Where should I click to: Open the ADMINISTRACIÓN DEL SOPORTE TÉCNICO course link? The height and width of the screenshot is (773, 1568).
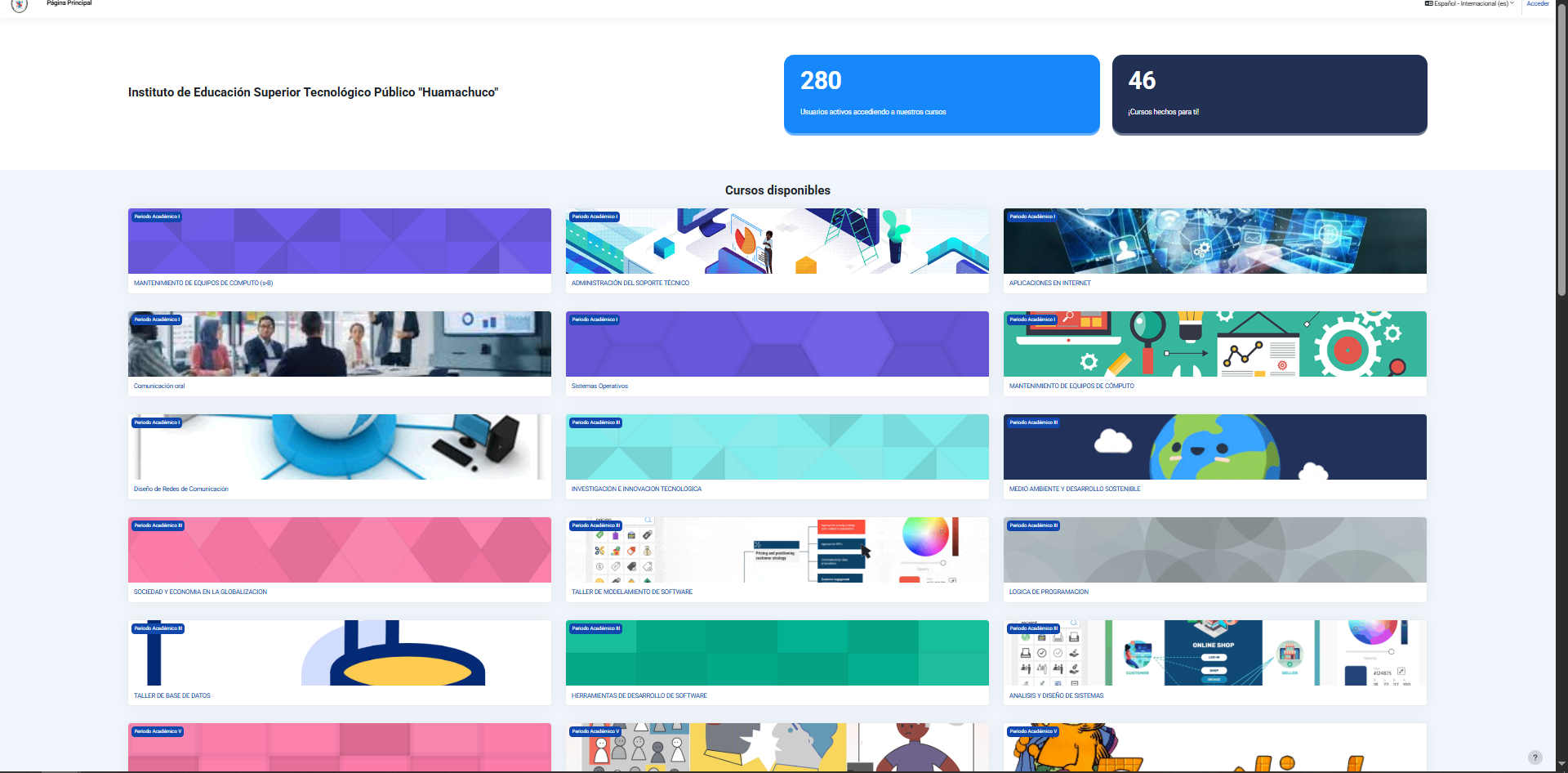(x=630, y=284)
